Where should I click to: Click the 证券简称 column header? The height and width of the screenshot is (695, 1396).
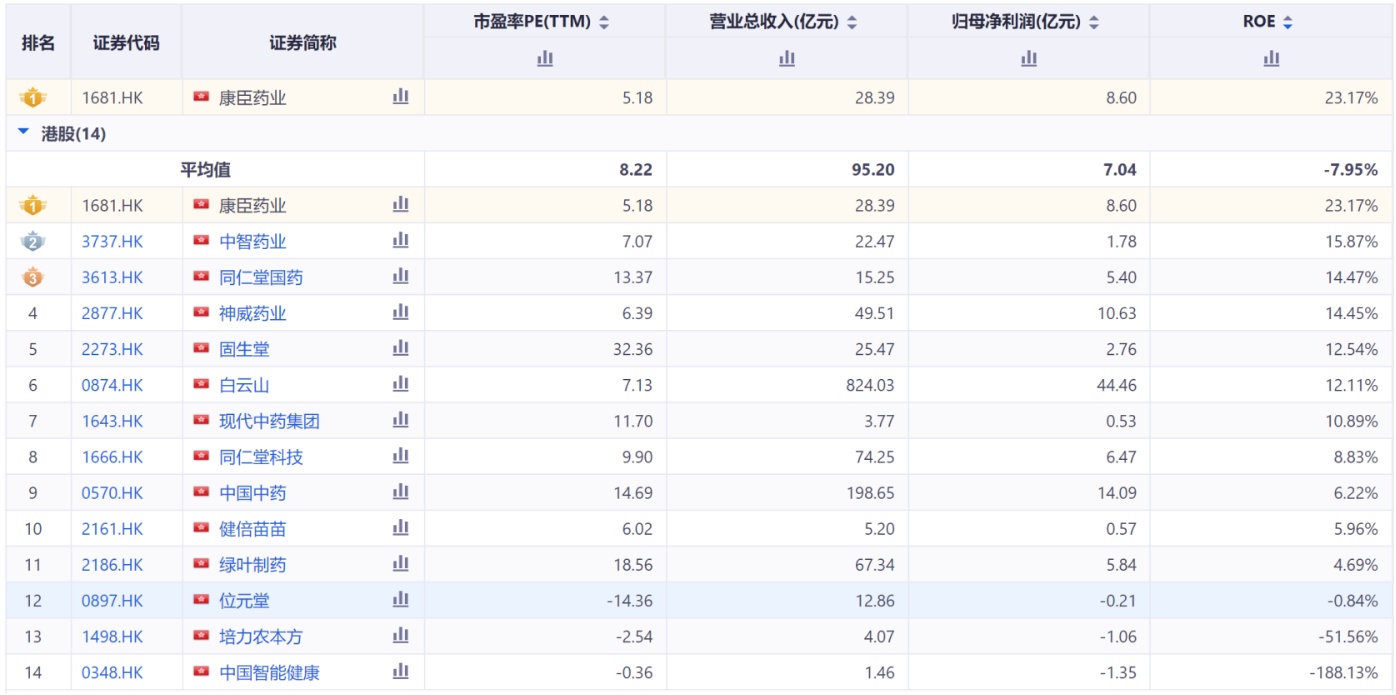click(302, 42)
